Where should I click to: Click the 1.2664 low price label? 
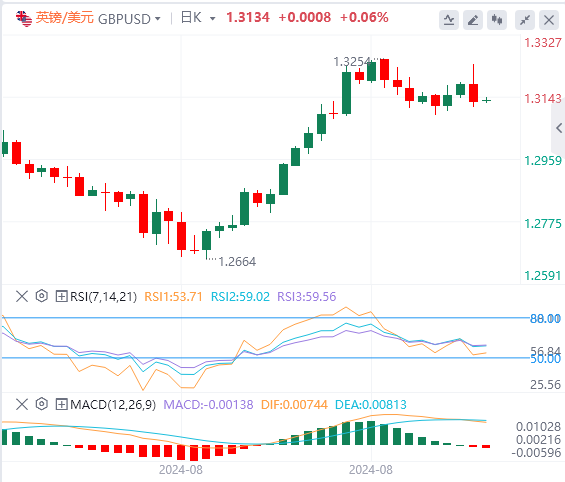[x=237, y=262]
